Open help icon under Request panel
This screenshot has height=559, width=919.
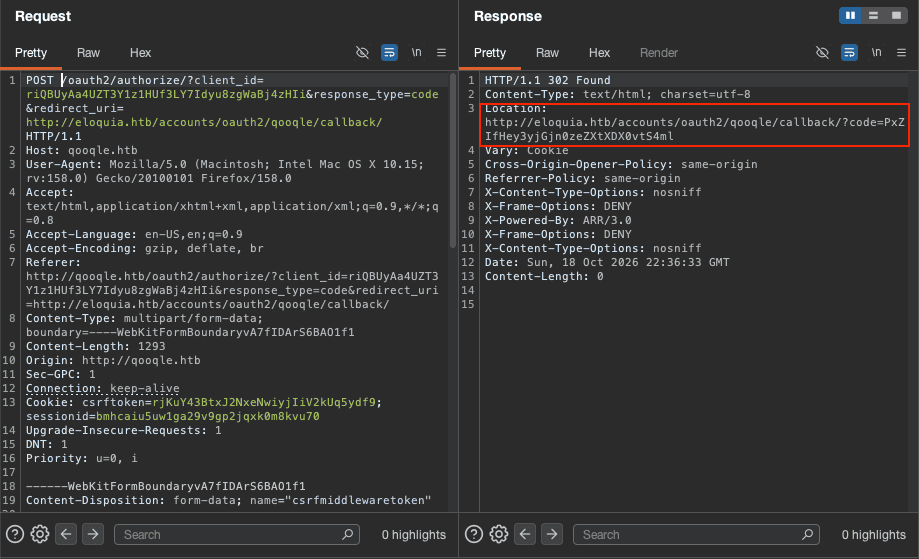[x=15, y=534]
